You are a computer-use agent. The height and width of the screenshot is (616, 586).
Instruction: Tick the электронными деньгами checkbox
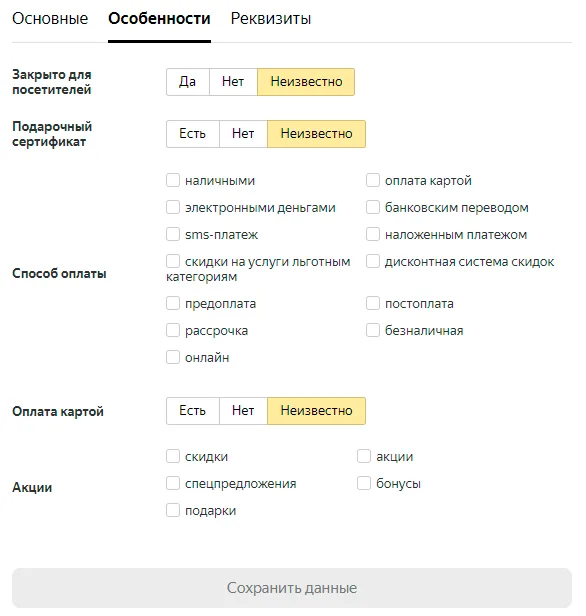pyautogui.click(x=173, y=207)
